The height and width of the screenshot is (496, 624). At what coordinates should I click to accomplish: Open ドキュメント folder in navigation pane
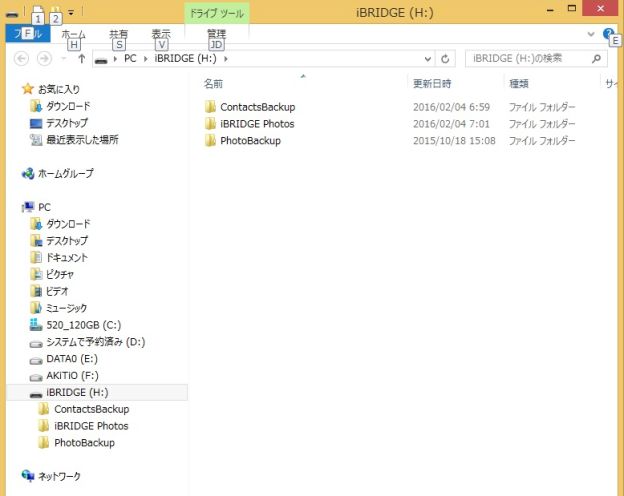pyautogui.click(x=66, y=258)
